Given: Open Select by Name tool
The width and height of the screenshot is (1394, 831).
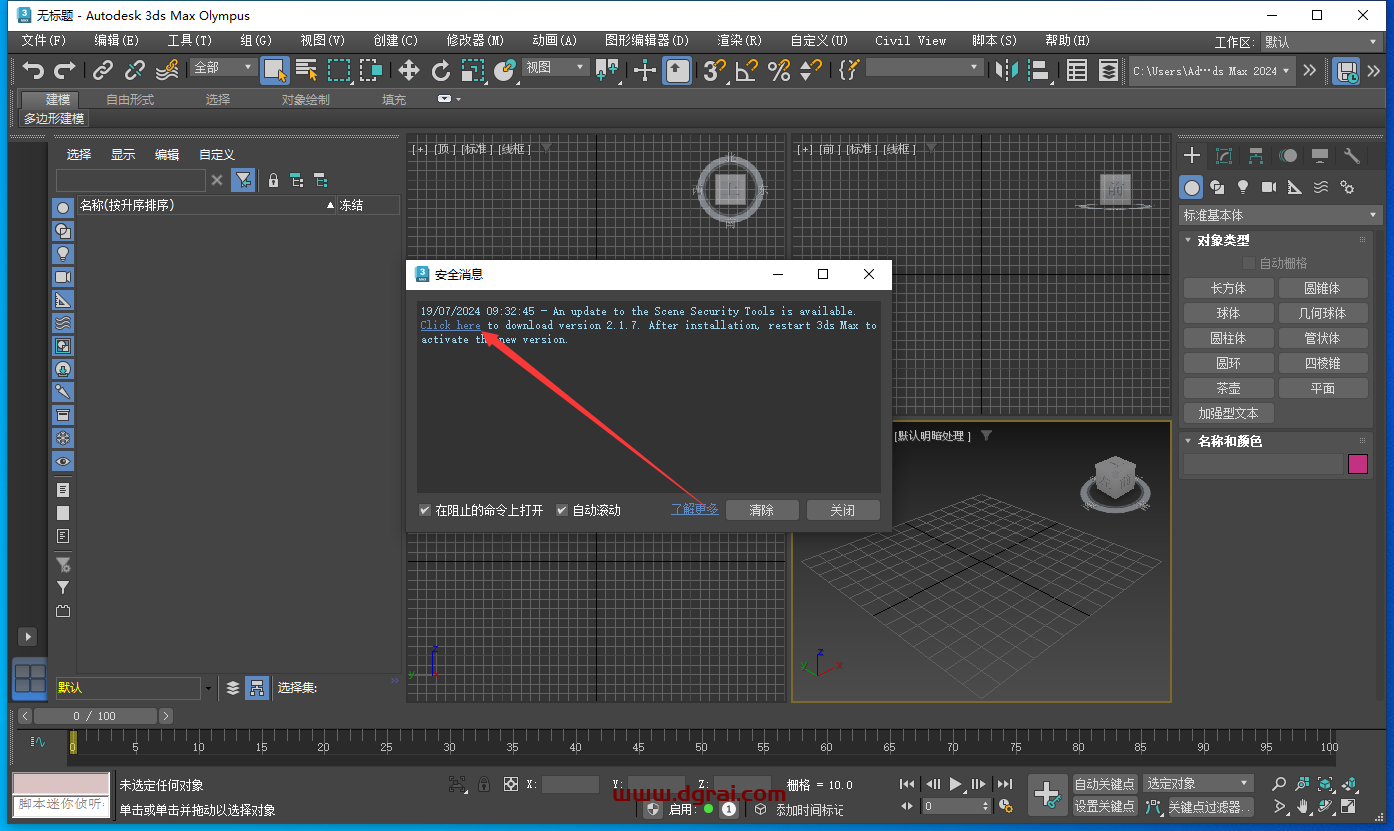Looking at the screenshot, I should [307, 70].
